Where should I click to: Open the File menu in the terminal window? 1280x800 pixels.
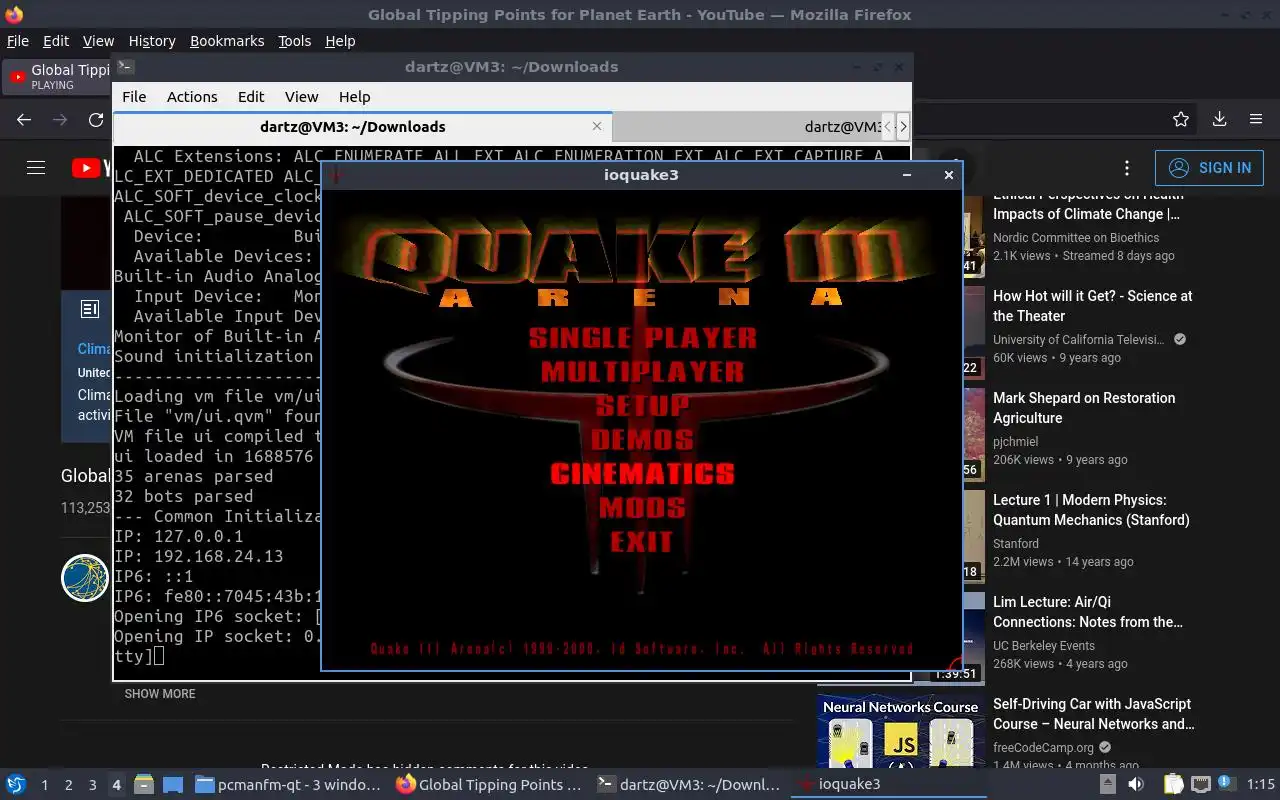(134, 97)
